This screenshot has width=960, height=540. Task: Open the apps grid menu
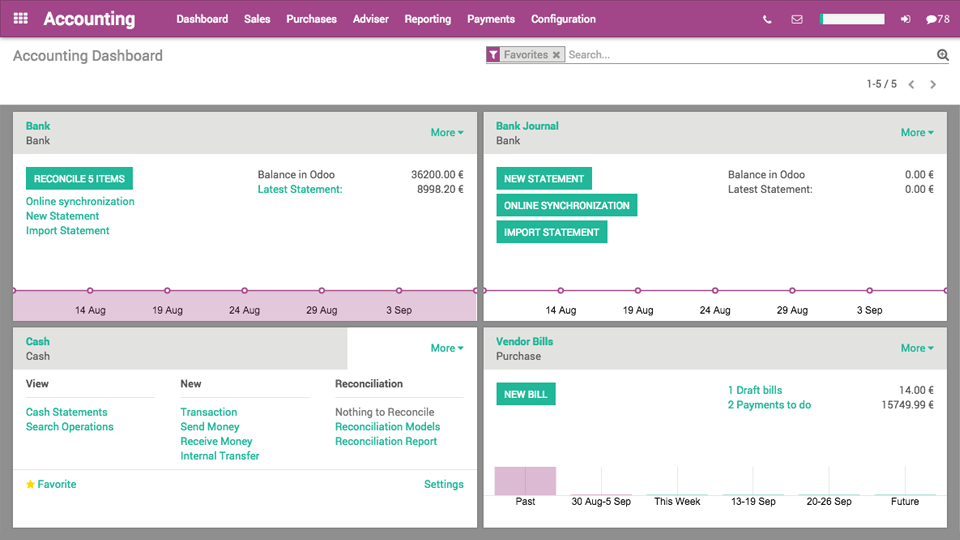[x=20, y=19]
